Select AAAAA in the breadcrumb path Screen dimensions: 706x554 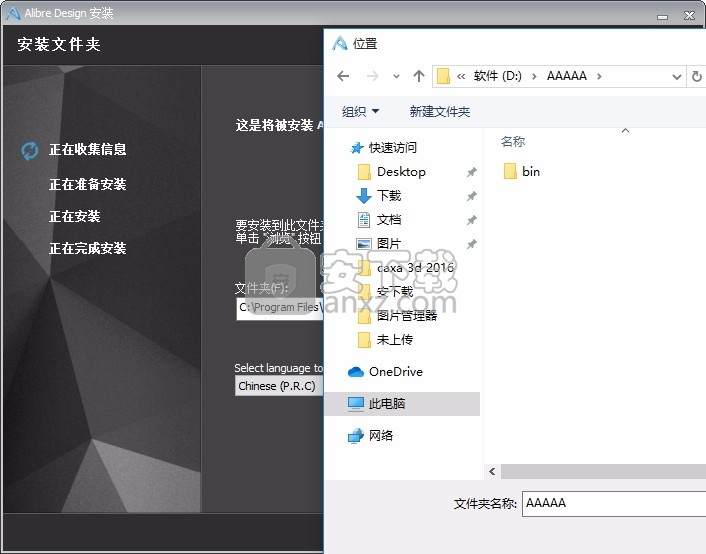pyautogui.click(x=566, y=76)
